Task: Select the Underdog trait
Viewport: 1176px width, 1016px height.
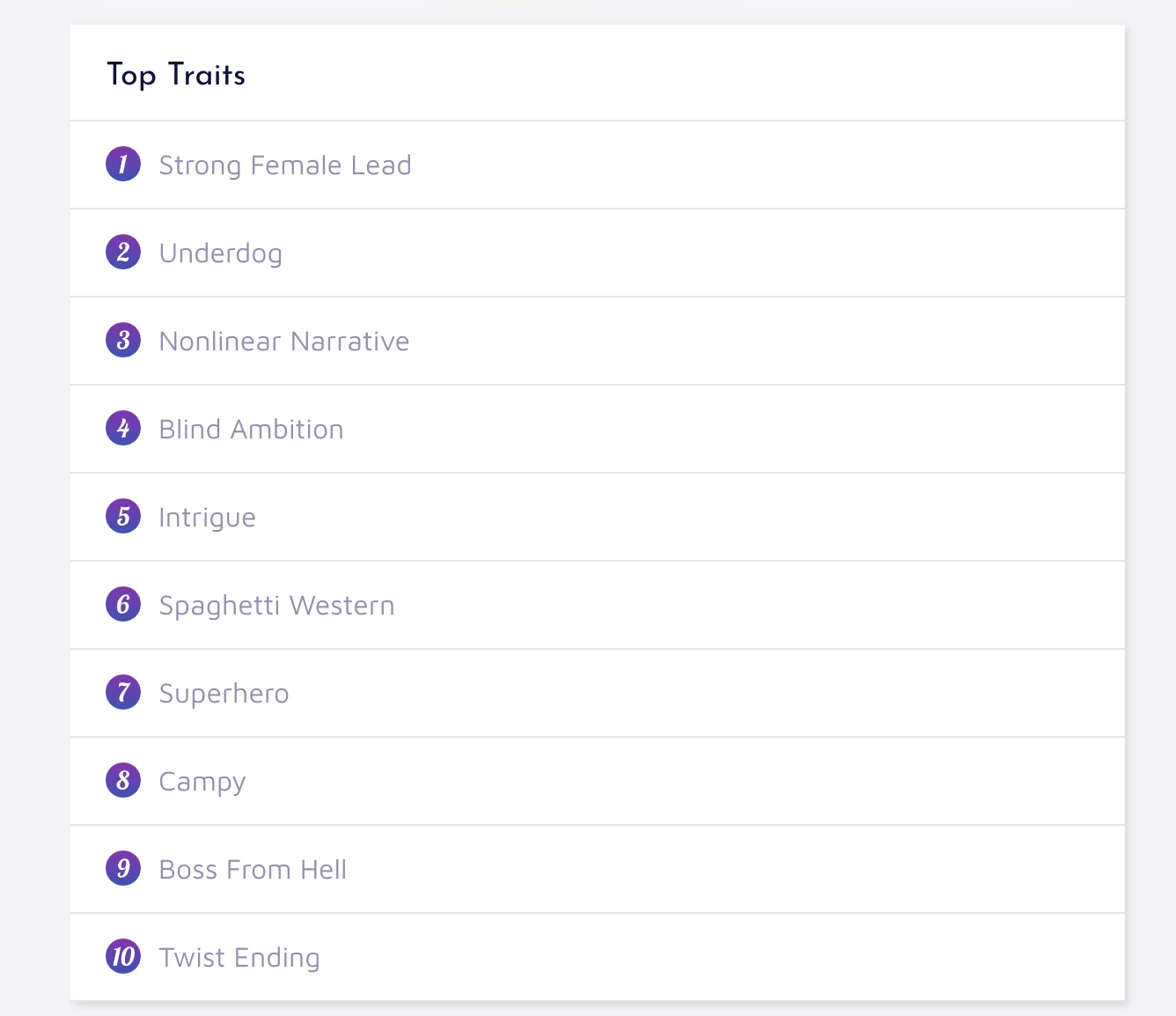Action: (220, 254)
